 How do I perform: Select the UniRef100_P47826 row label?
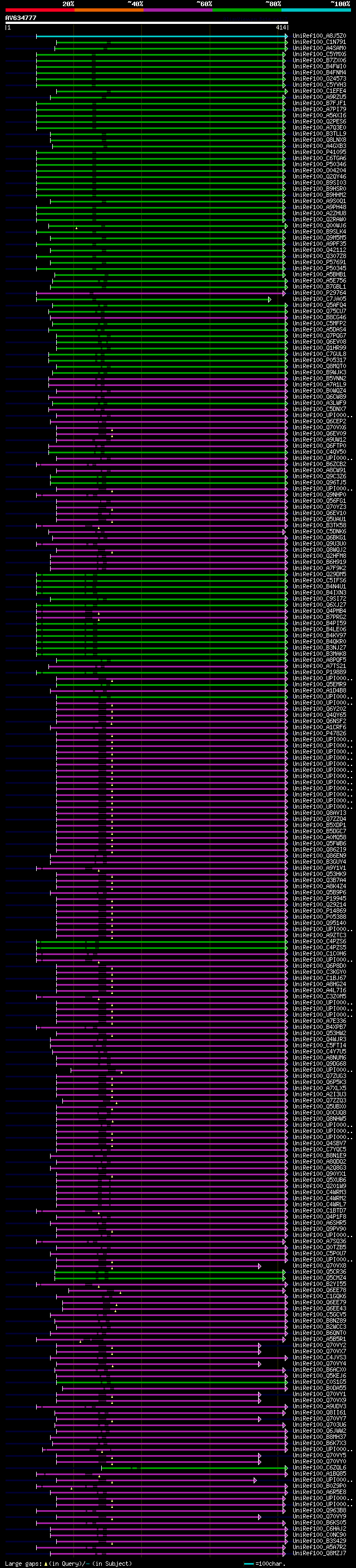[319, 734]
